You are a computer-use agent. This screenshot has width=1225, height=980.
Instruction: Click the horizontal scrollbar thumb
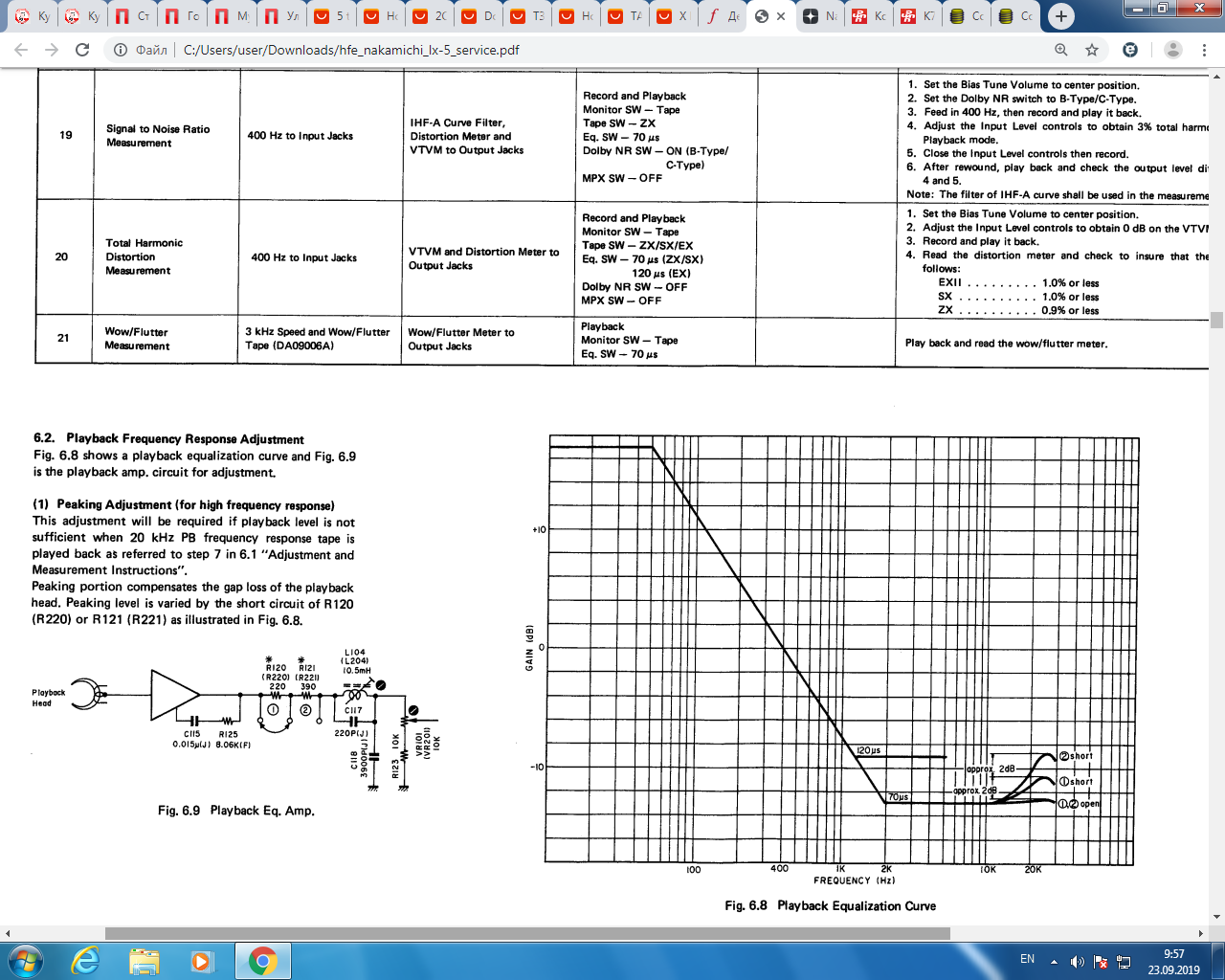pyautogui.click(x=526, y=933)
